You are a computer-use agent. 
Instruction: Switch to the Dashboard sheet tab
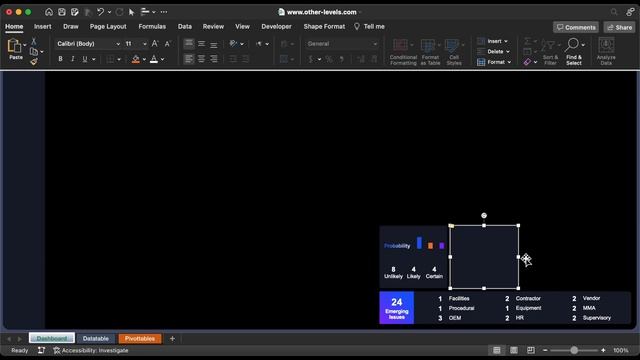[52, 338]
